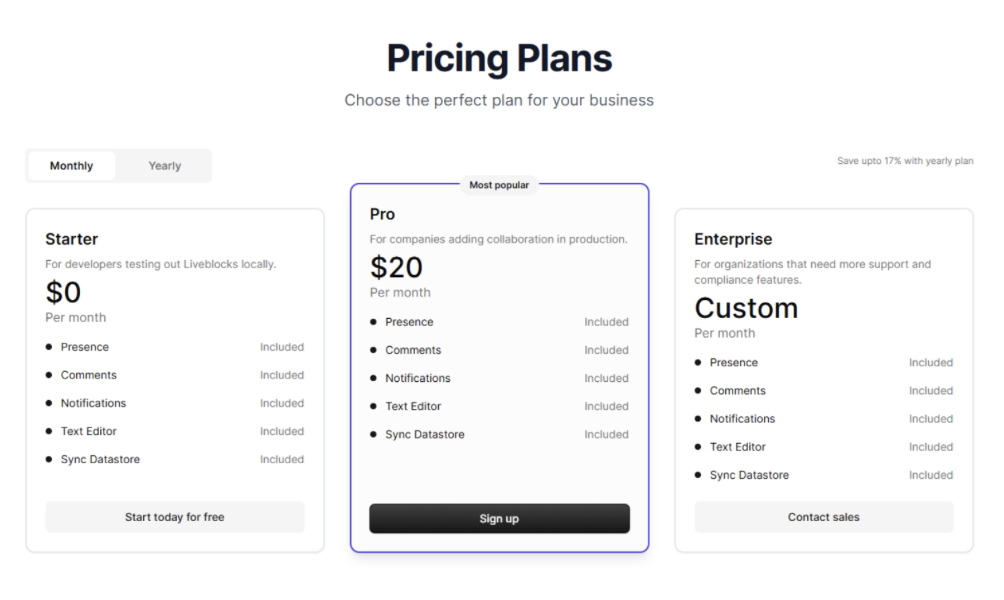Image resolution: width=1004 pixels, height=600 pixels.
Task: Click the Contact sales button
Action: (x=824, y=517)
